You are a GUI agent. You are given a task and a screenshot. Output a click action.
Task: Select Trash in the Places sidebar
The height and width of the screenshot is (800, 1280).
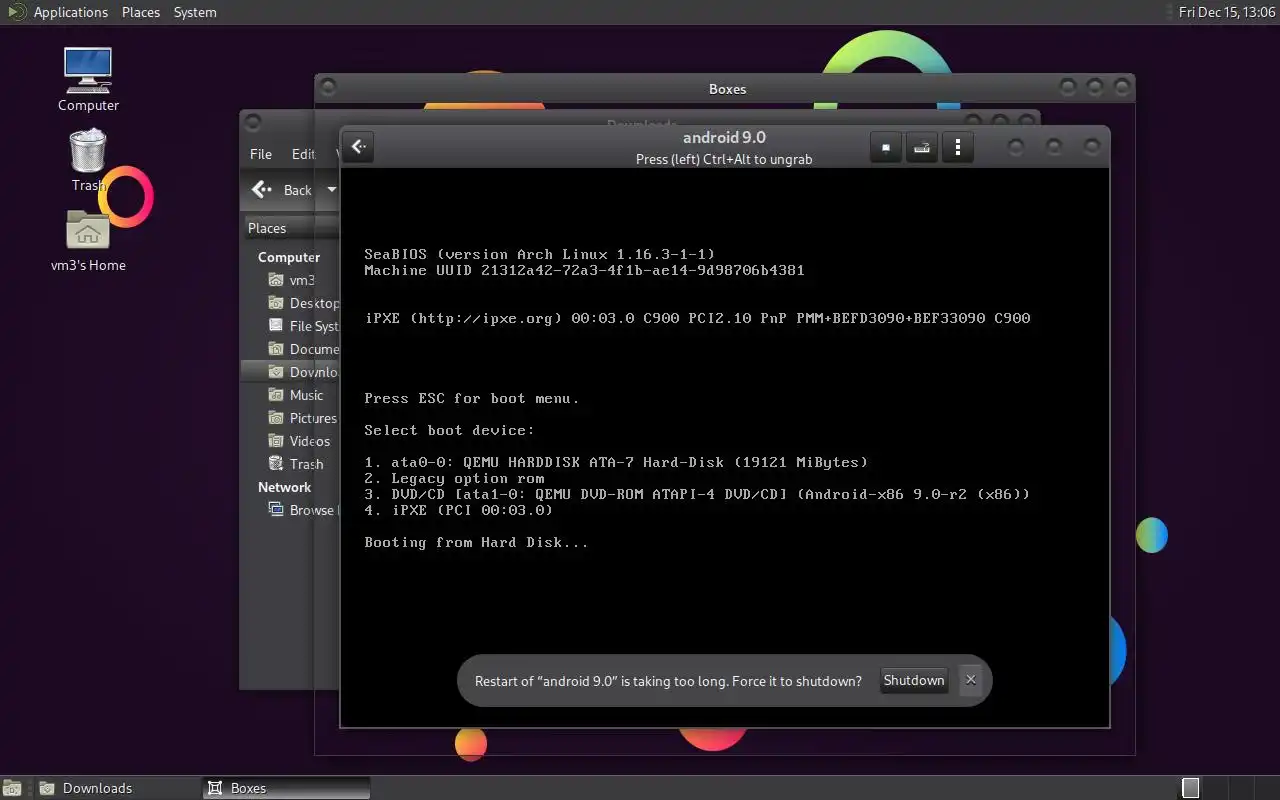pyautogui.click(x=295, y=464)
